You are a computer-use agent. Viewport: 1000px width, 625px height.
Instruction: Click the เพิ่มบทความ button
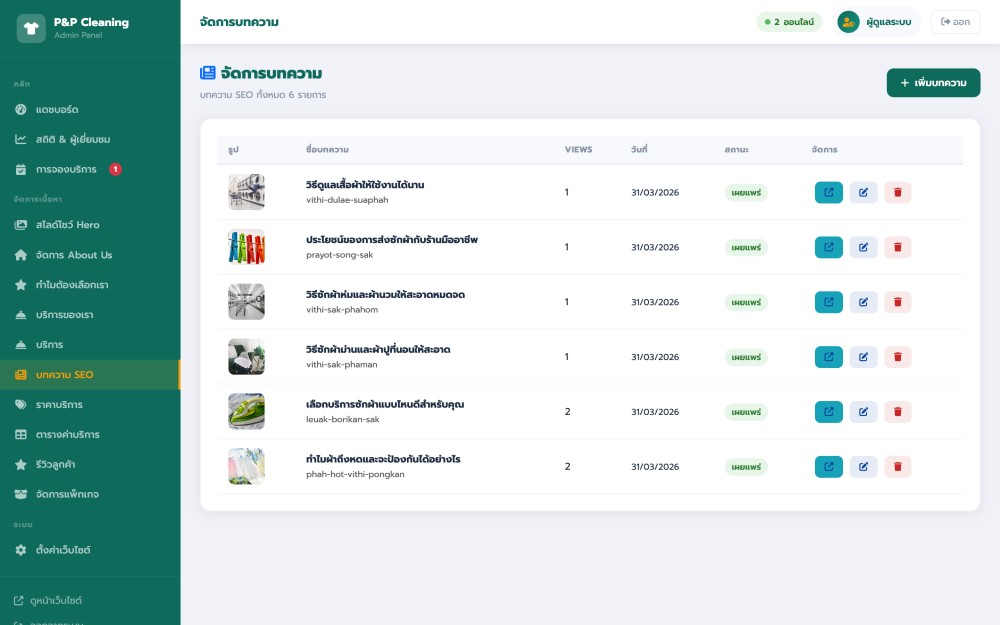pos(933,83)
